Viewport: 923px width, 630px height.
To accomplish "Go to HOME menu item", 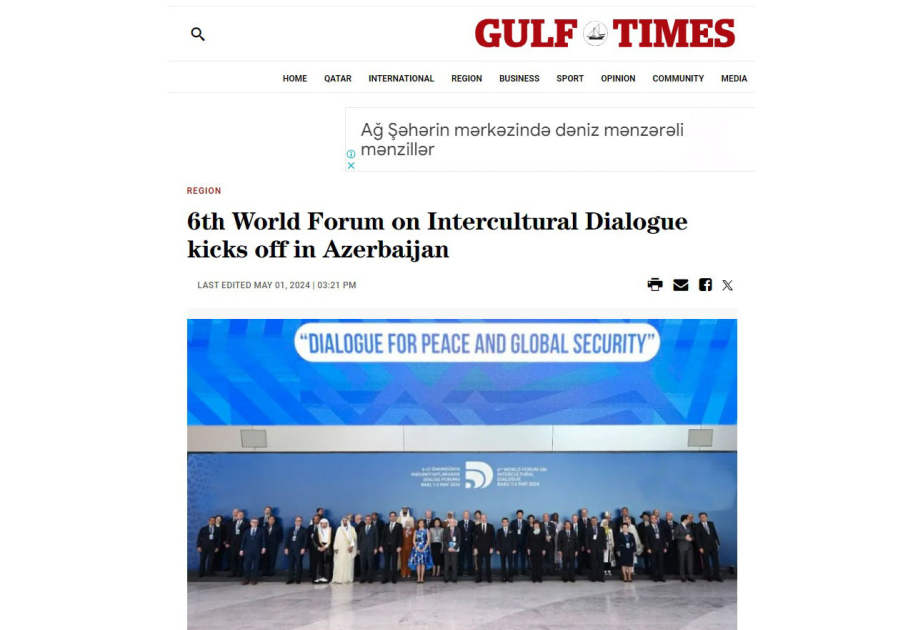I will tap(295, 78).
